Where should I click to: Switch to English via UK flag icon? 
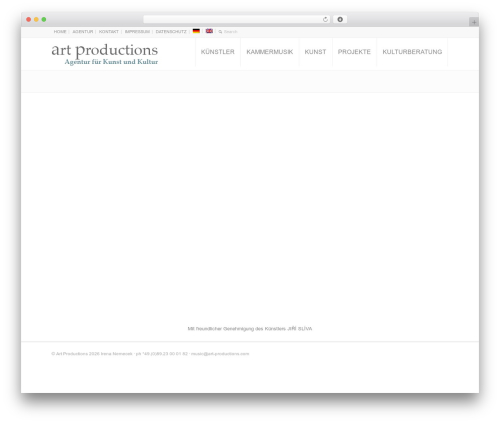(x=209, y=31)
